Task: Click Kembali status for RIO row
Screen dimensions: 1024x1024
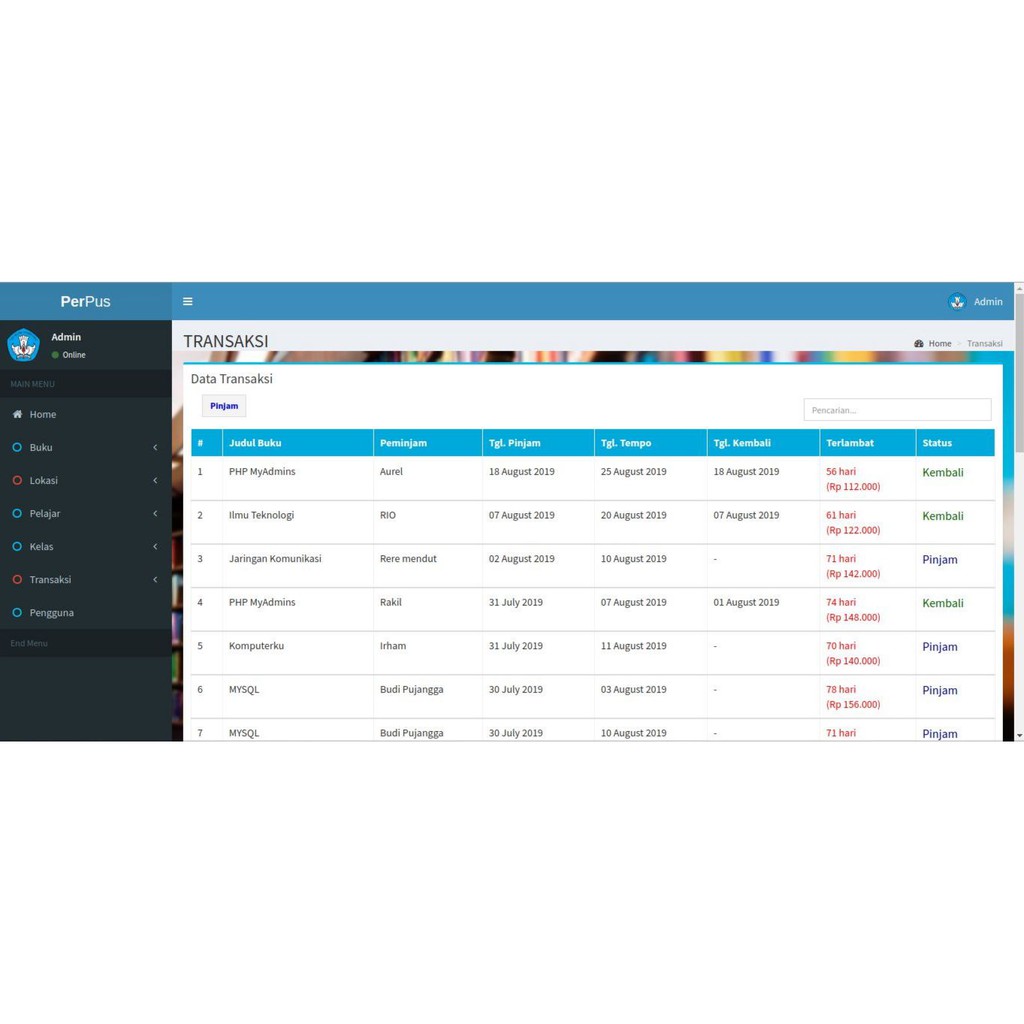Action: click(942, 516)
